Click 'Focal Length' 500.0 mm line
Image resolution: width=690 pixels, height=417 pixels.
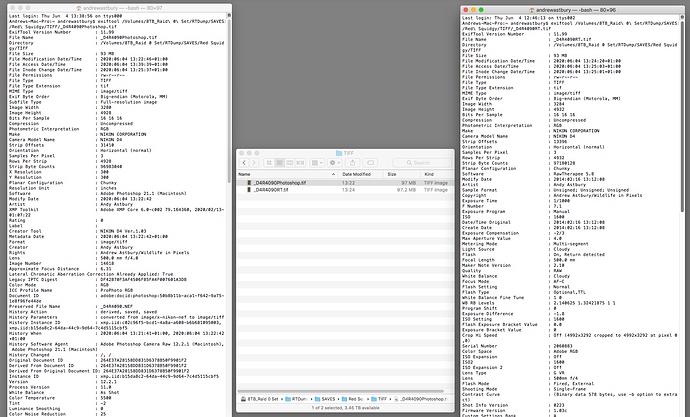tap(517, 260)
